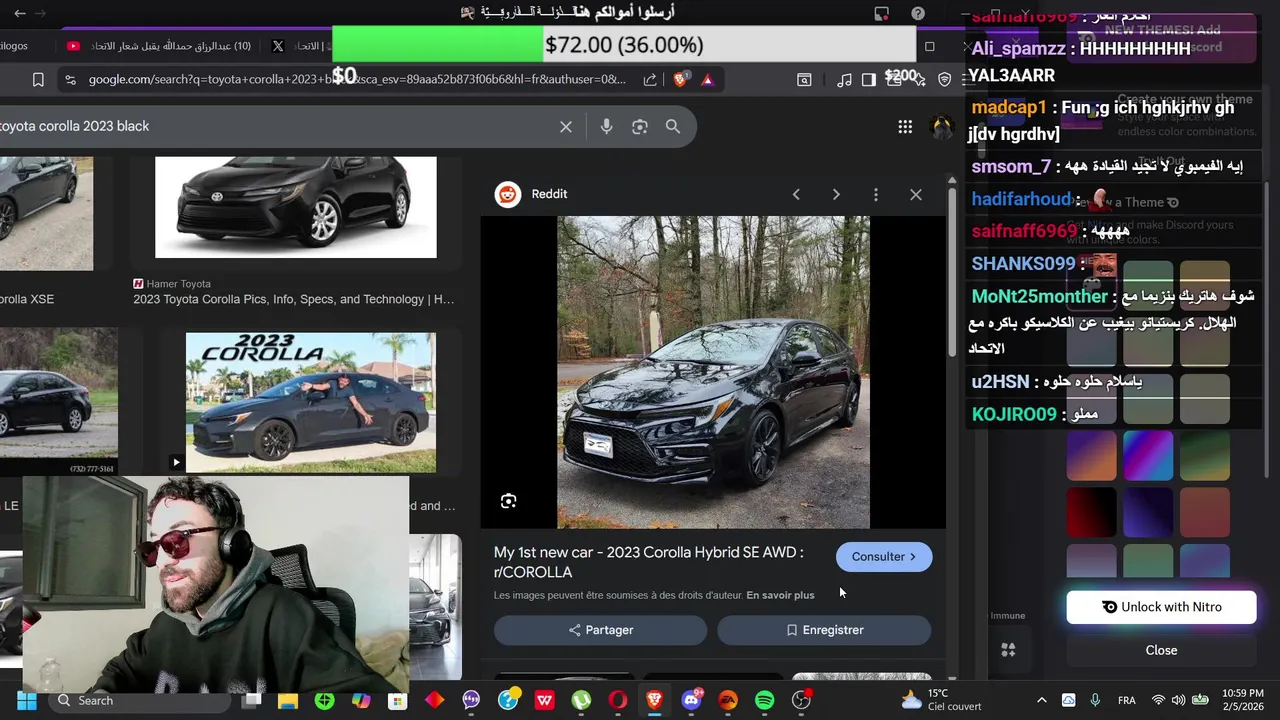The width and height of the screenshot is (1280, 720).
Task: Open 2023 Toyota Corolla Pics, Info, Specs result
Action: tap(294, 299)
